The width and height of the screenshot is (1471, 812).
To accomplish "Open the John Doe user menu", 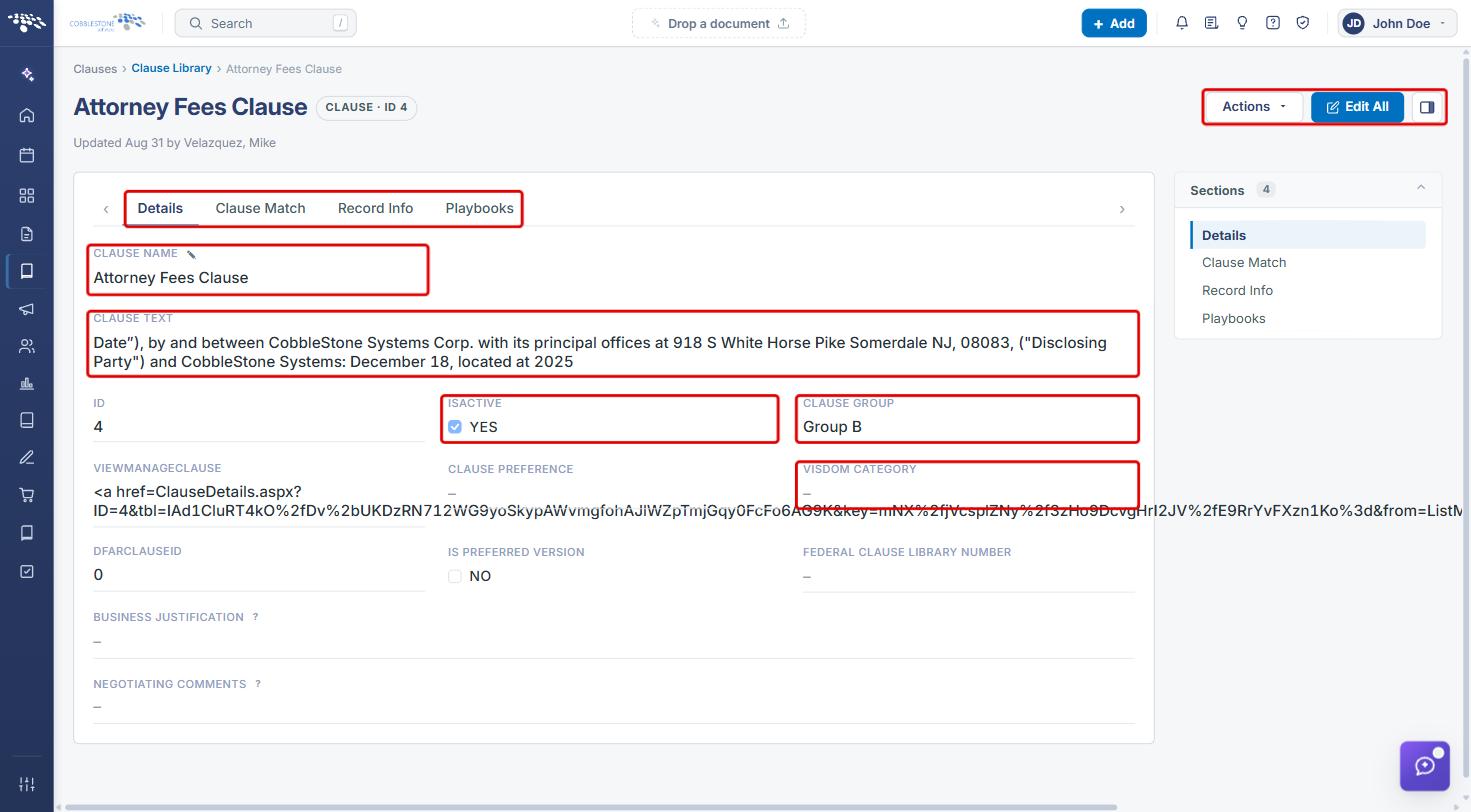I will [x=1397, y=23].
